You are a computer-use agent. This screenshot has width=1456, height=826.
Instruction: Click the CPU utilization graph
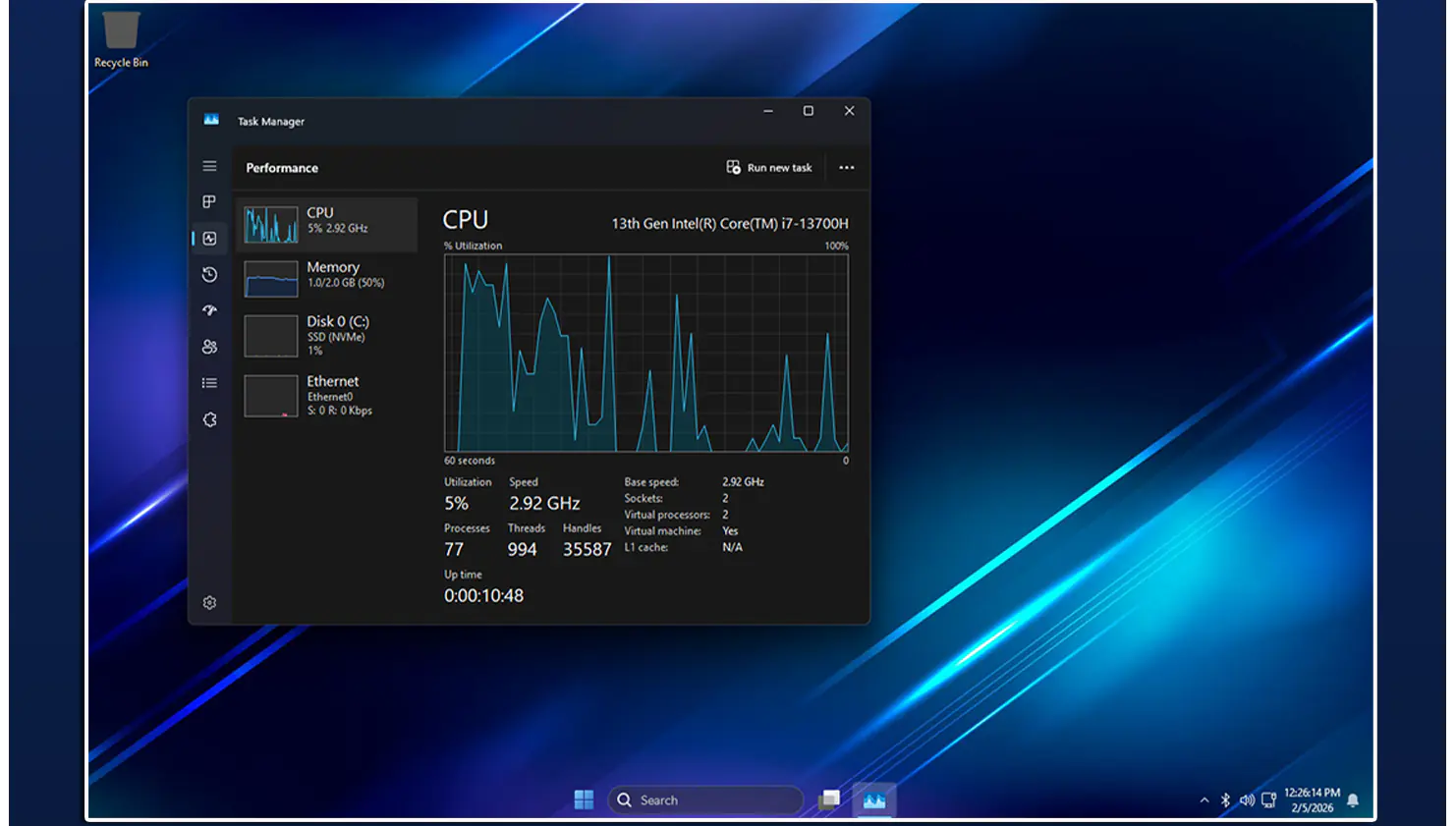646,354
